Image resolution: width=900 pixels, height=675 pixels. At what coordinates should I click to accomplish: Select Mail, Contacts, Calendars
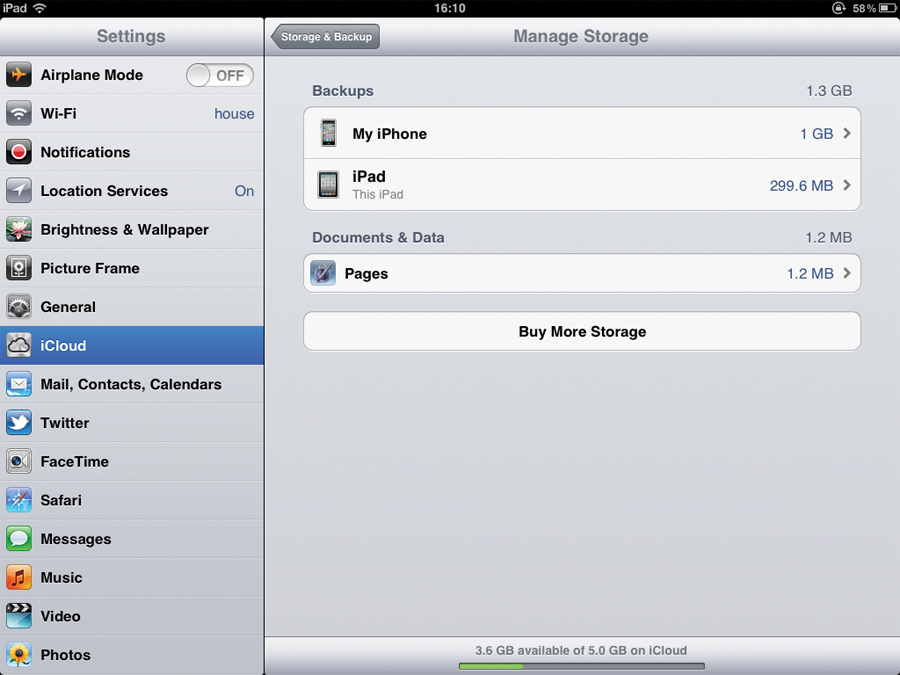[132, 384]
